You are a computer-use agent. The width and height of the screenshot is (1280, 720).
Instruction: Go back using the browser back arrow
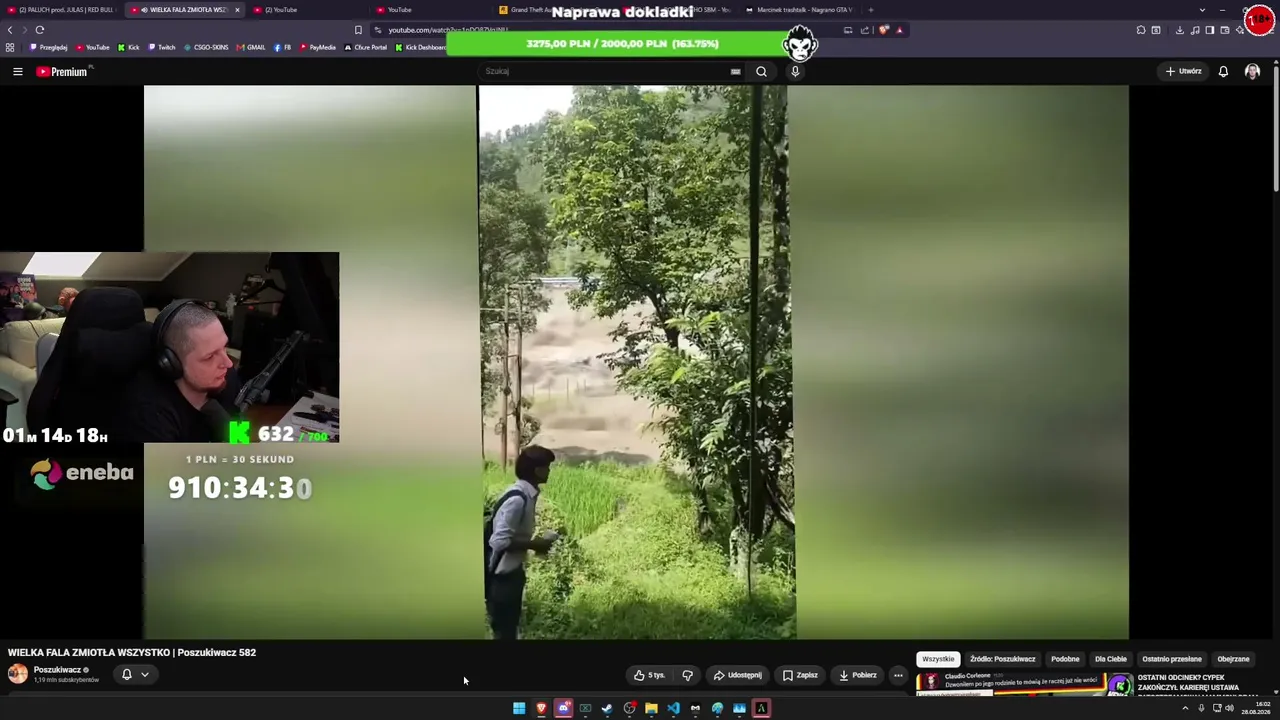tap(10, 30)
